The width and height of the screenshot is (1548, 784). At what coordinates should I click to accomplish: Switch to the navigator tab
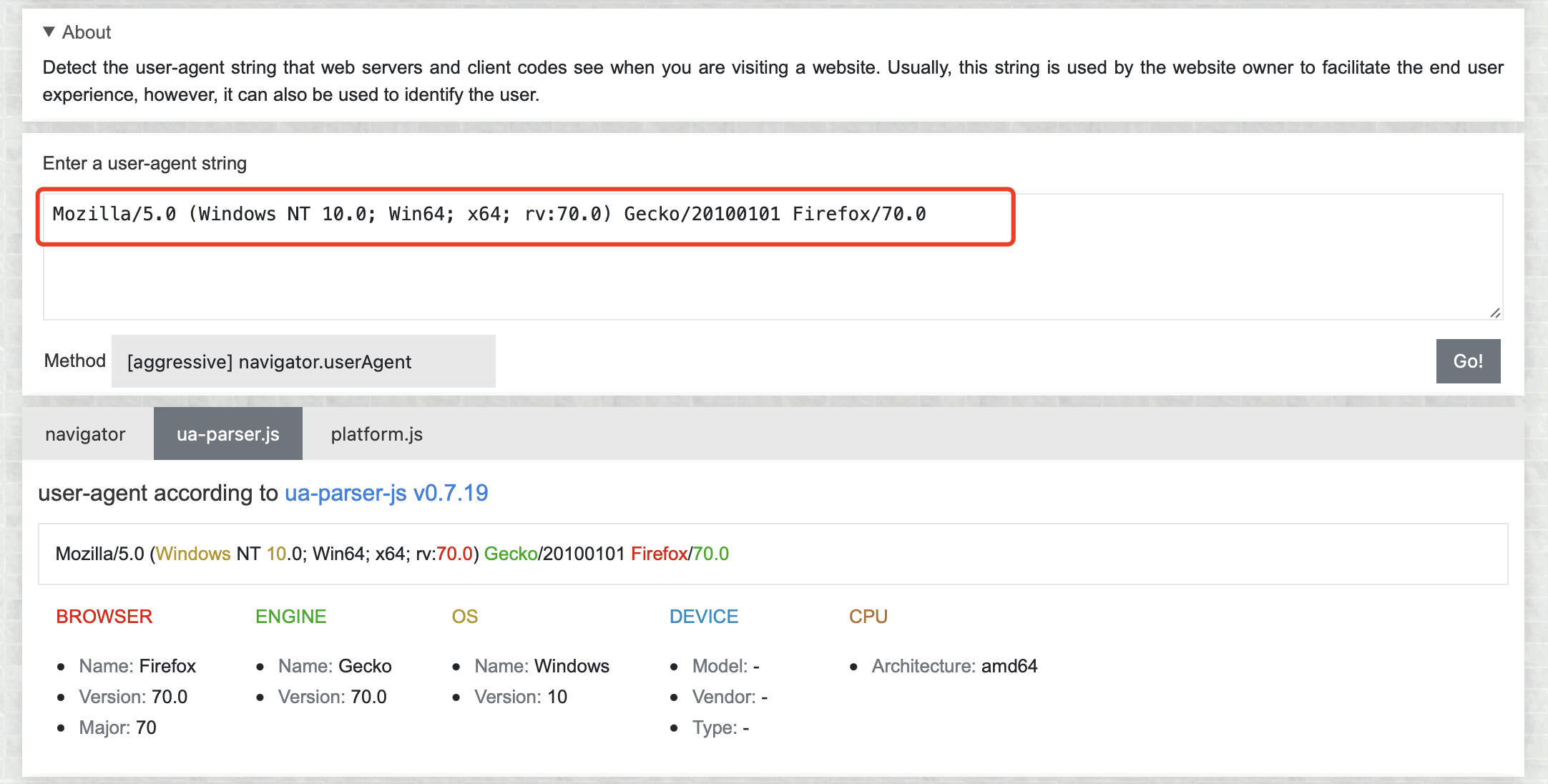tap(85, 434)
